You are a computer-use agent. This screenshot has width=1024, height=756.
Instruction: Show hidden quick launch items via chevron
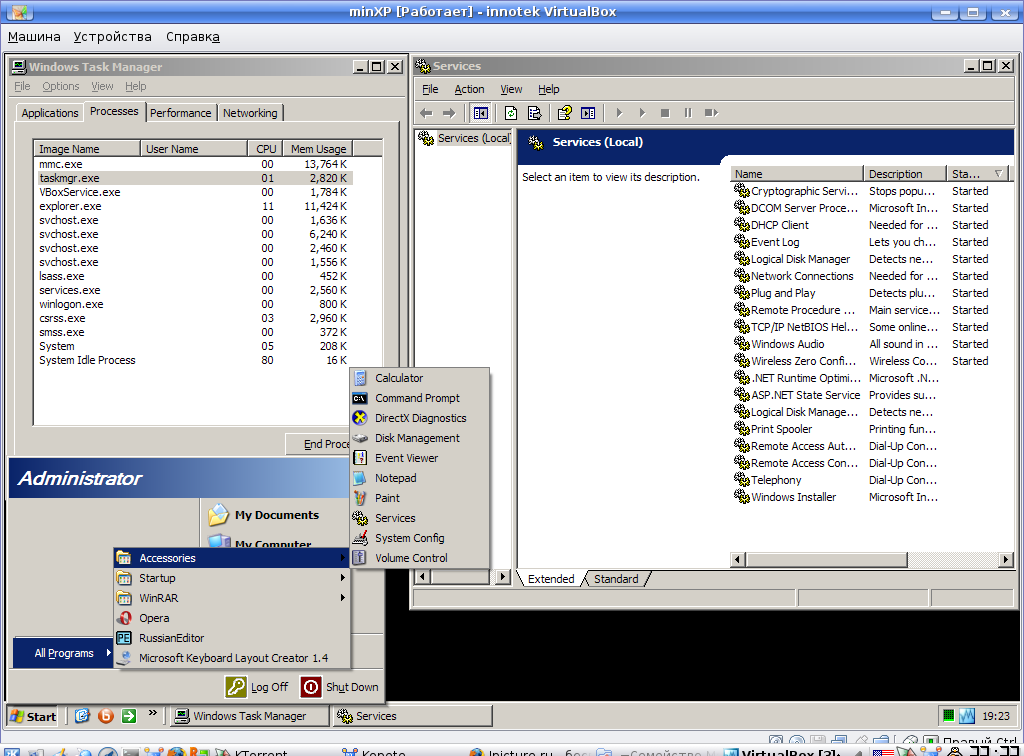[153, 714]
